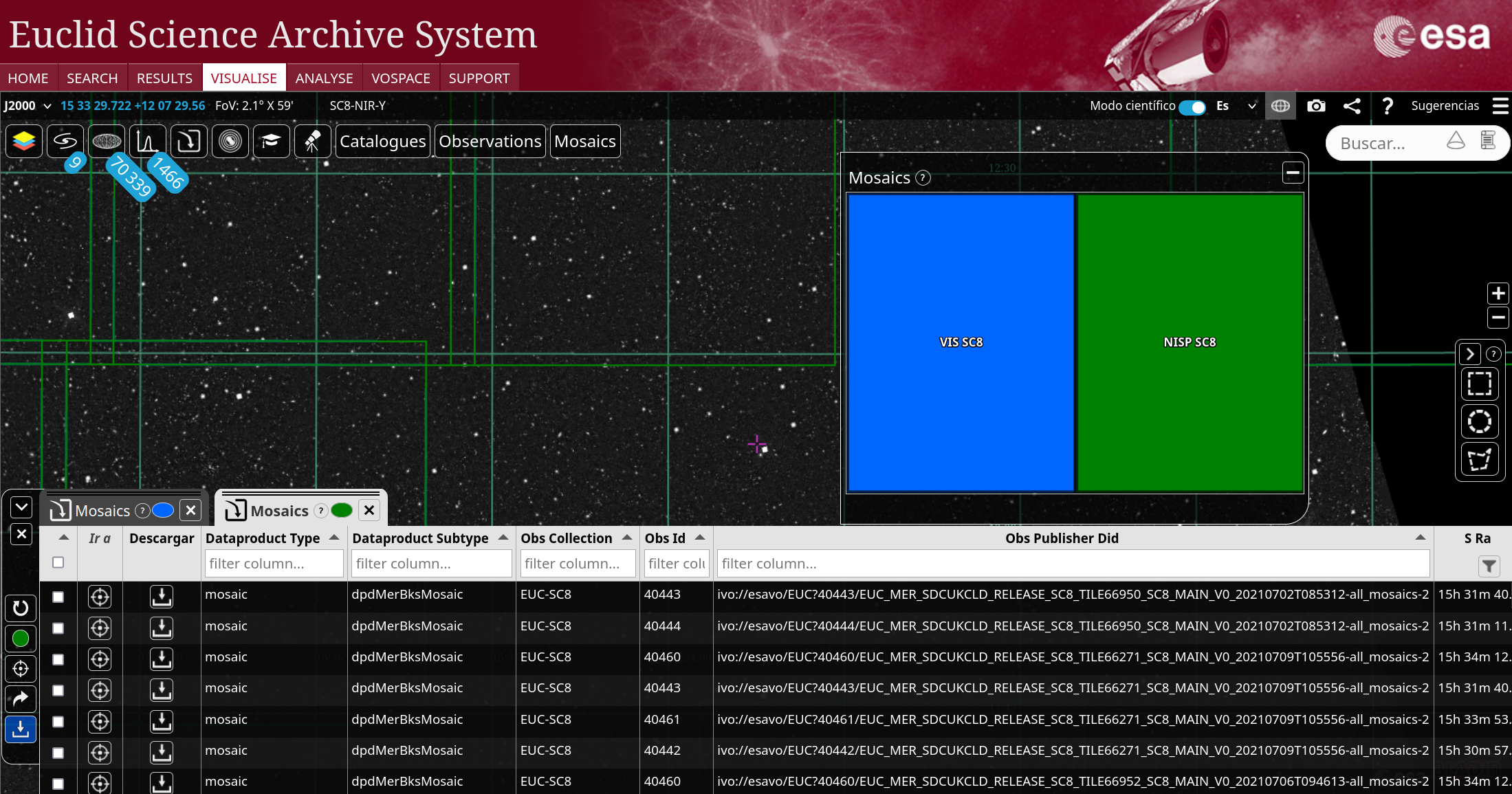Screen dimensions: 1512x794
Task: Click the galaxy images toolbar icon
Action: click(65, 142)
